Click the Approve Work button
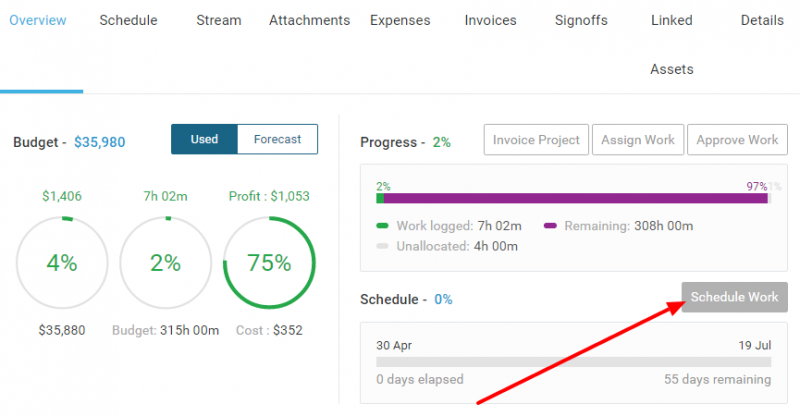The height and width of the screenshot is (416, 800). click(x=735, y=140)
